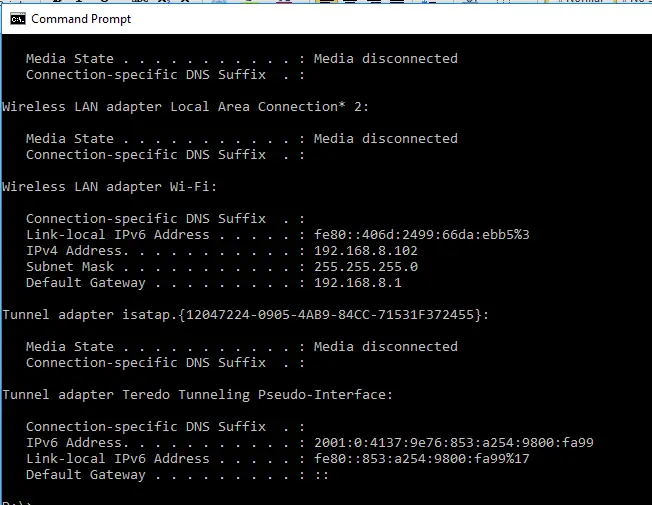The image size is (652, 505).
Task: Click the Teredo default gateway value ::
Action: (x=321, y=475)
